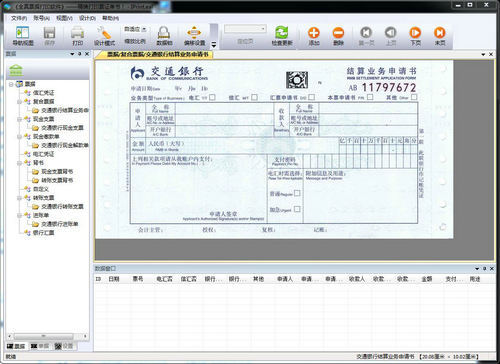This screenshot has height=364, width=500.
Task: Open the 设计 menu
Action: tap(87, 18)
